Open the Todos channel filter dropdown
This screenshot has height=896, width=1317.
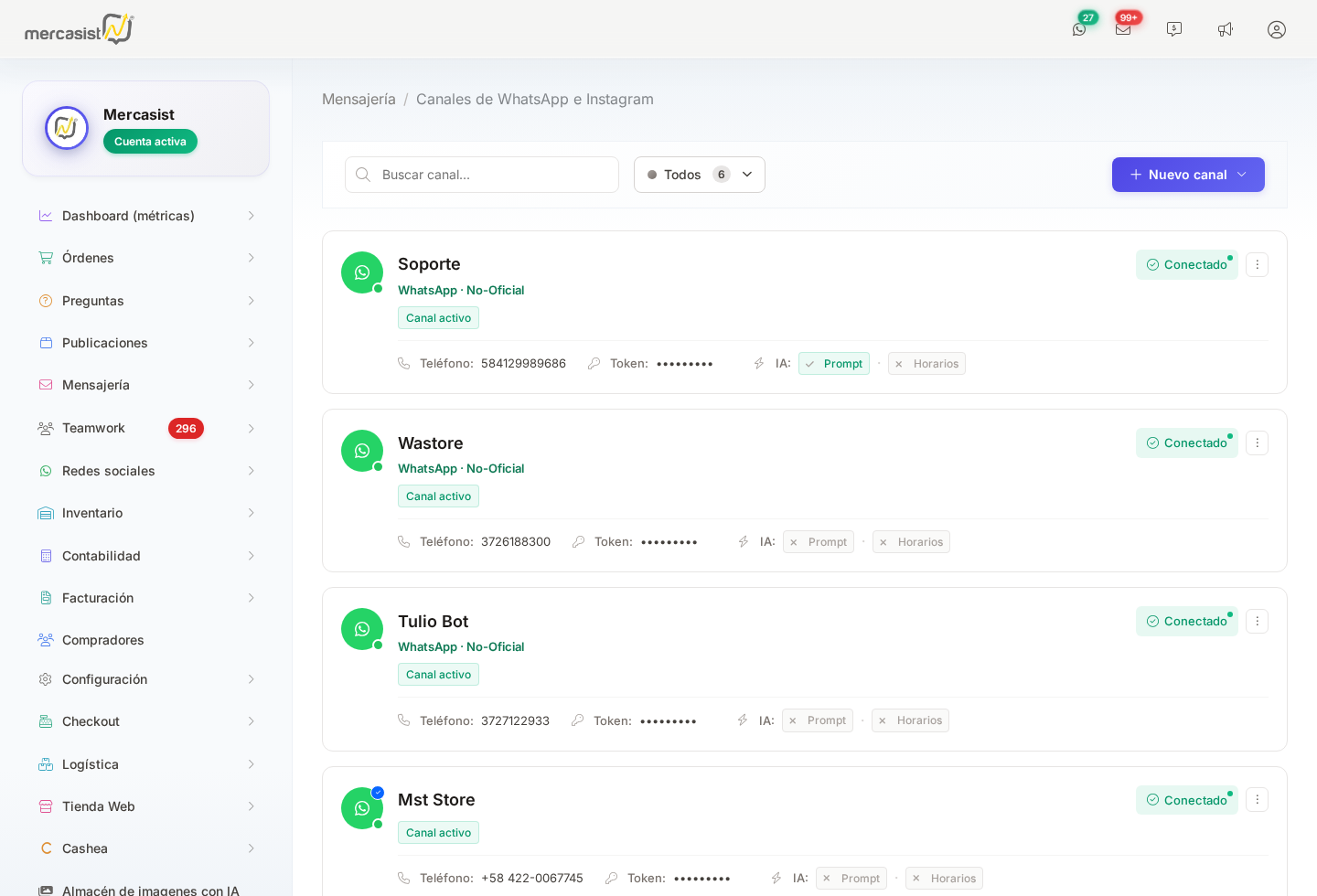point(700,175)
